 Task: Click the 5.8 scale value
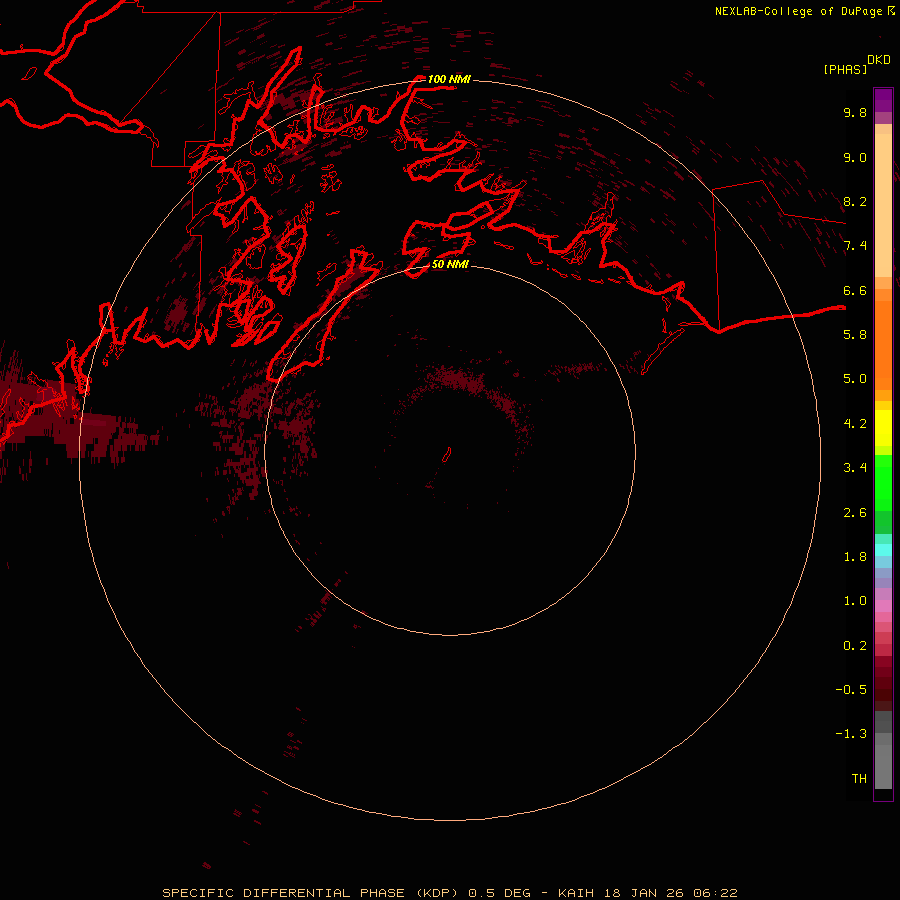pyautogui.click(x=855, y=334)
